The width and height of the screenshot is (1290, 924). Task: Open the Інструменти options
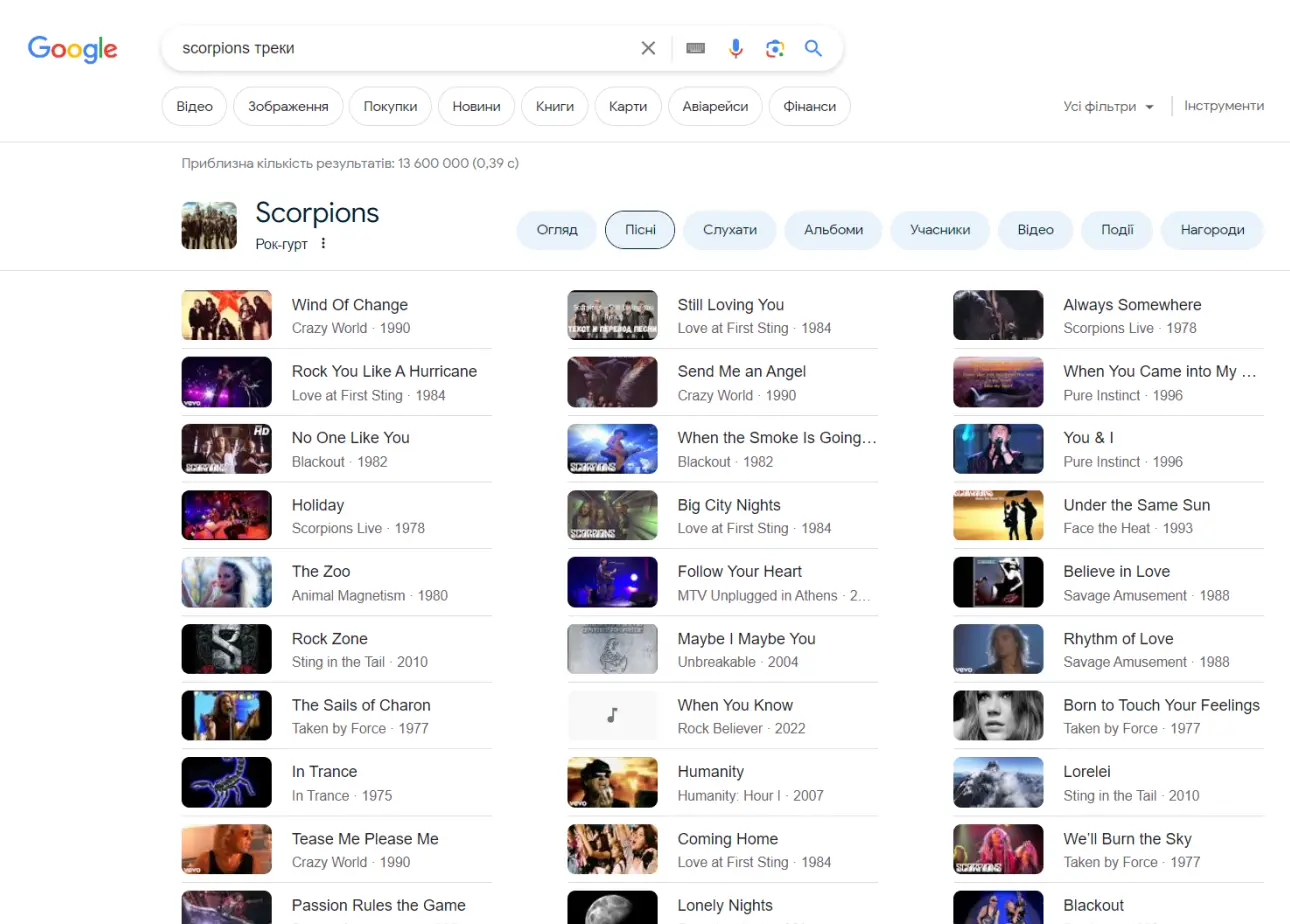1224,106
